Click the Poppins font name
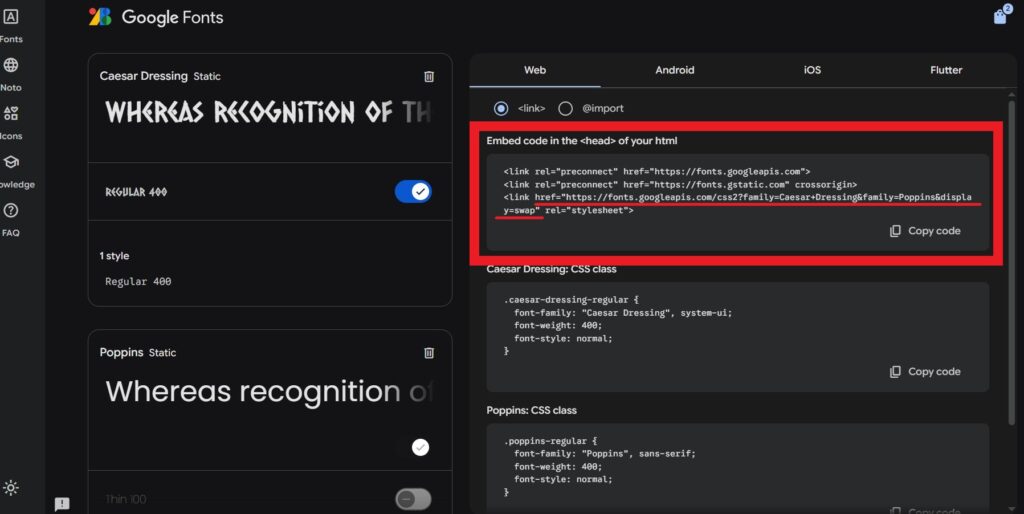The image size is (1024, 514). click(121, 352)
